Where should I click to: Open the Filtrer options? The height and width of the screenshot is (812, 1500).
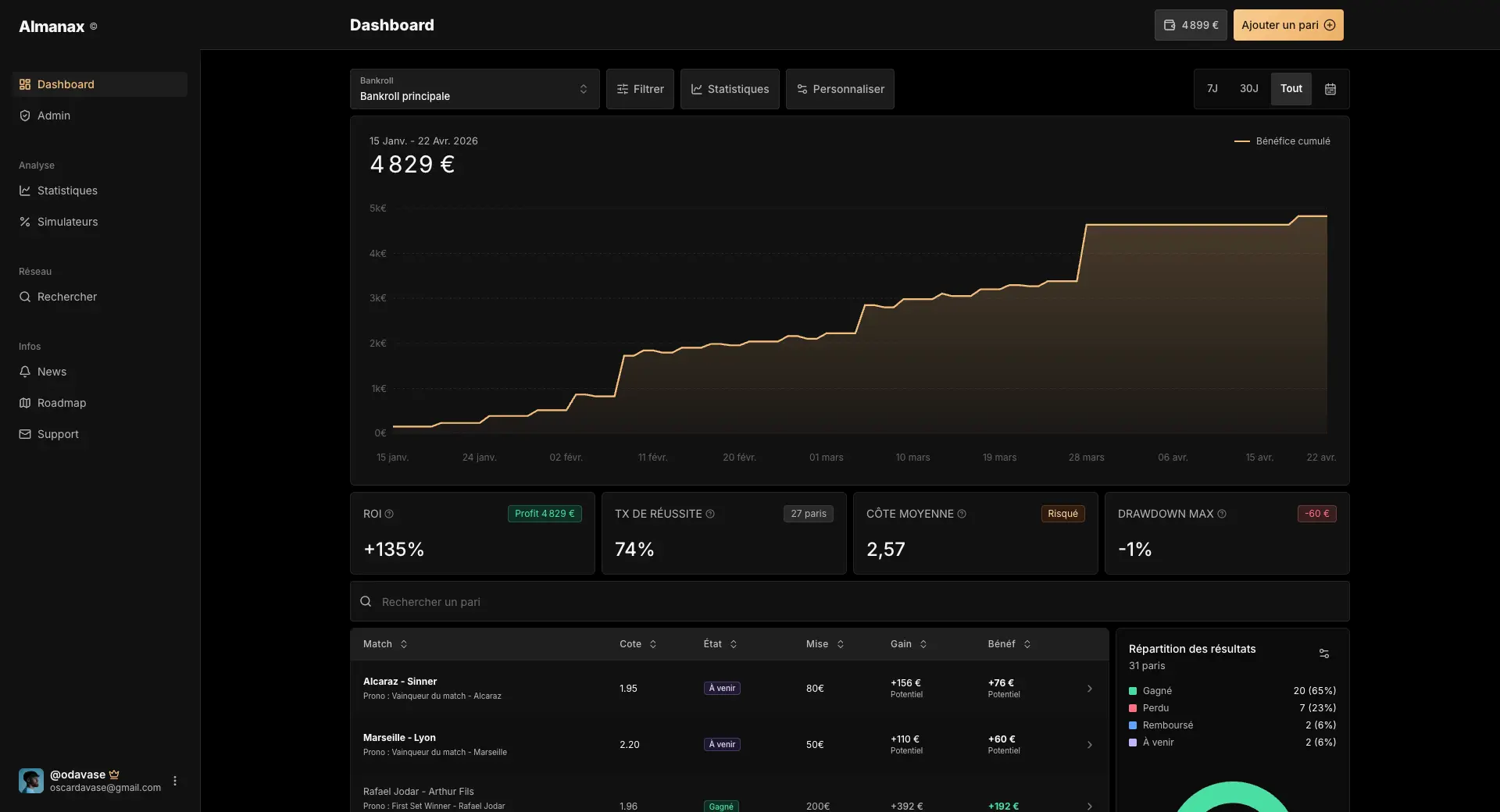pyautogui.click(x=640, y=89)
